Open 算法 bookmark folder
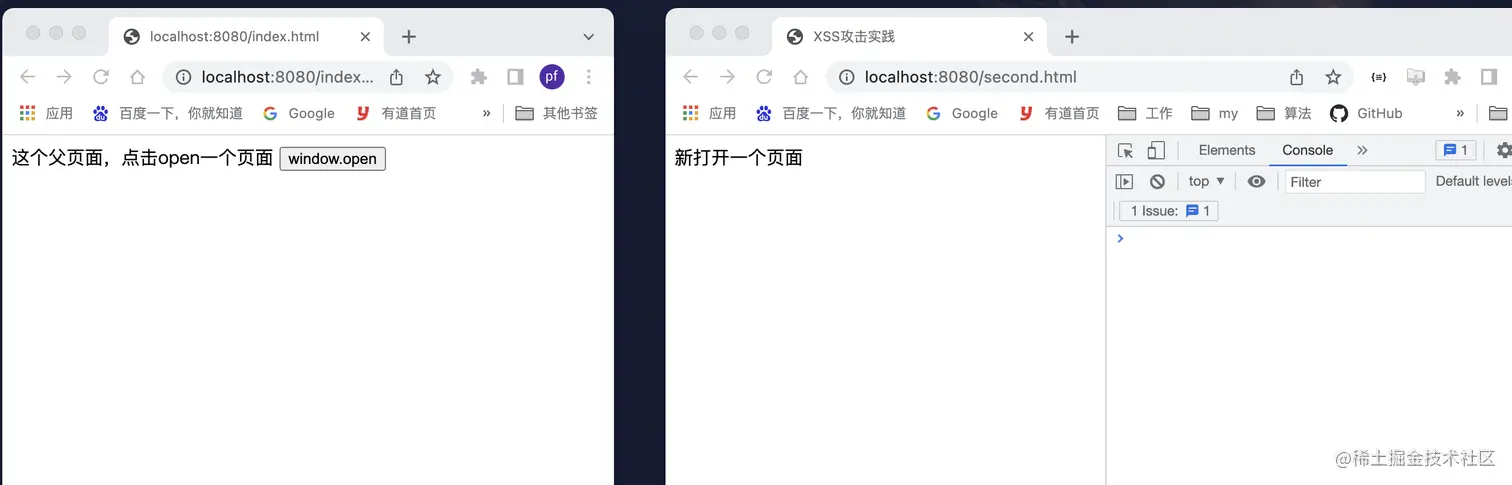Image resolution: width=1512 pixels, height=485 pixels. (x=1284, y=113)
